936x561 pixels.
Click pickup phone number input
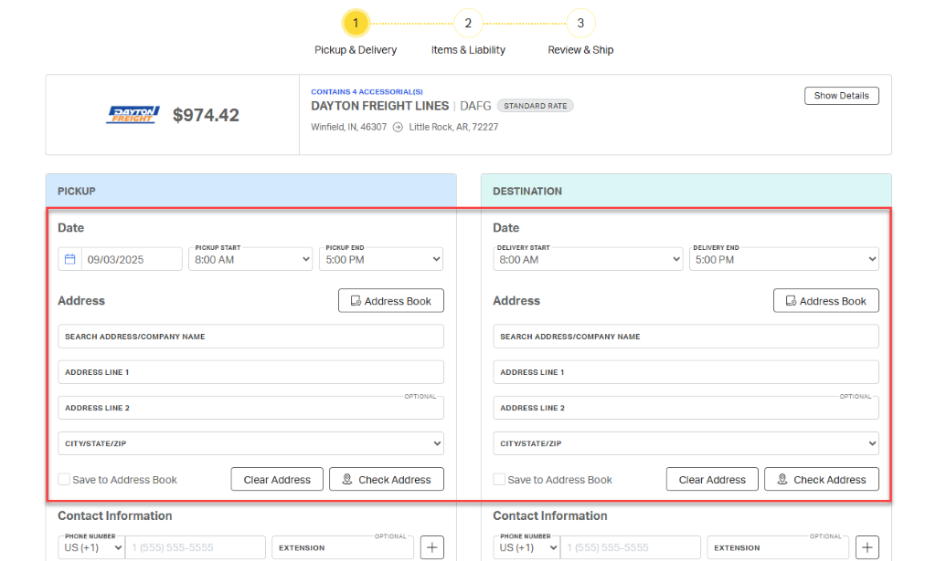[195, 547]
